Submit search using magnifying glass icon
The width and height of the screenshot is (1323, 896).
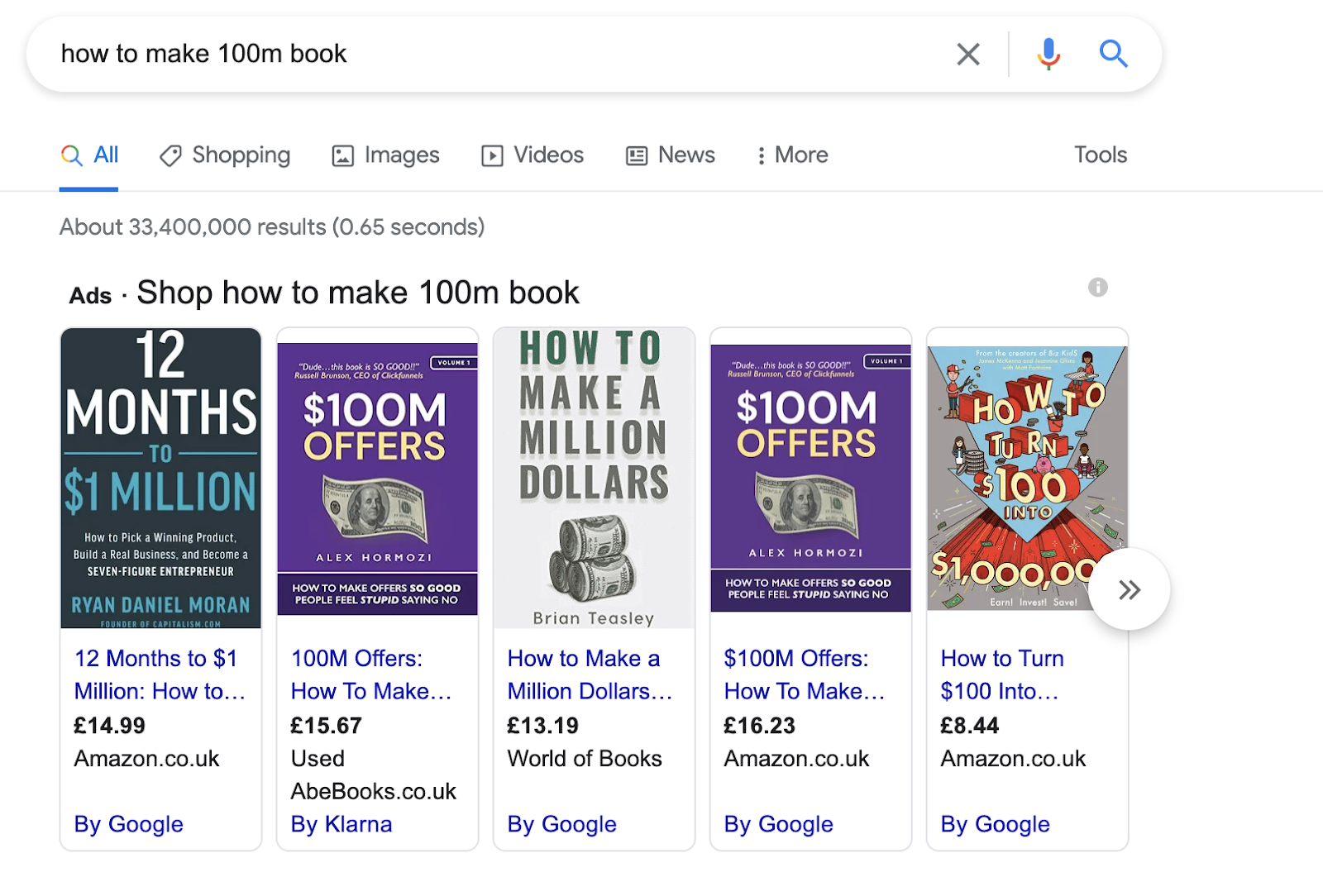pos(1113,55)
